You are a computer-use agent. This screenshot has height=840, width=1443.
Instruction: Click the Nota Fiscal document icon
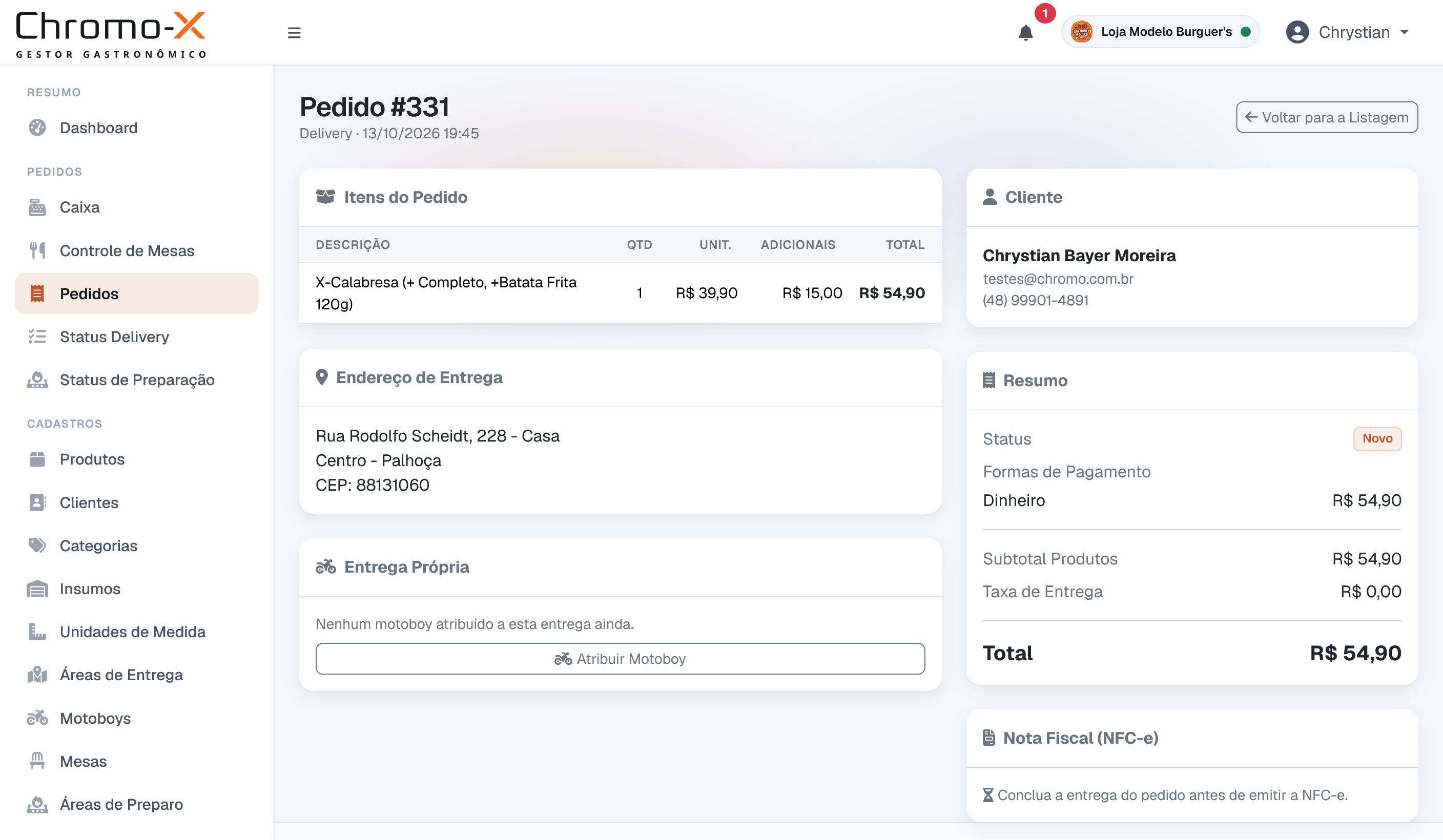(989, 738)
